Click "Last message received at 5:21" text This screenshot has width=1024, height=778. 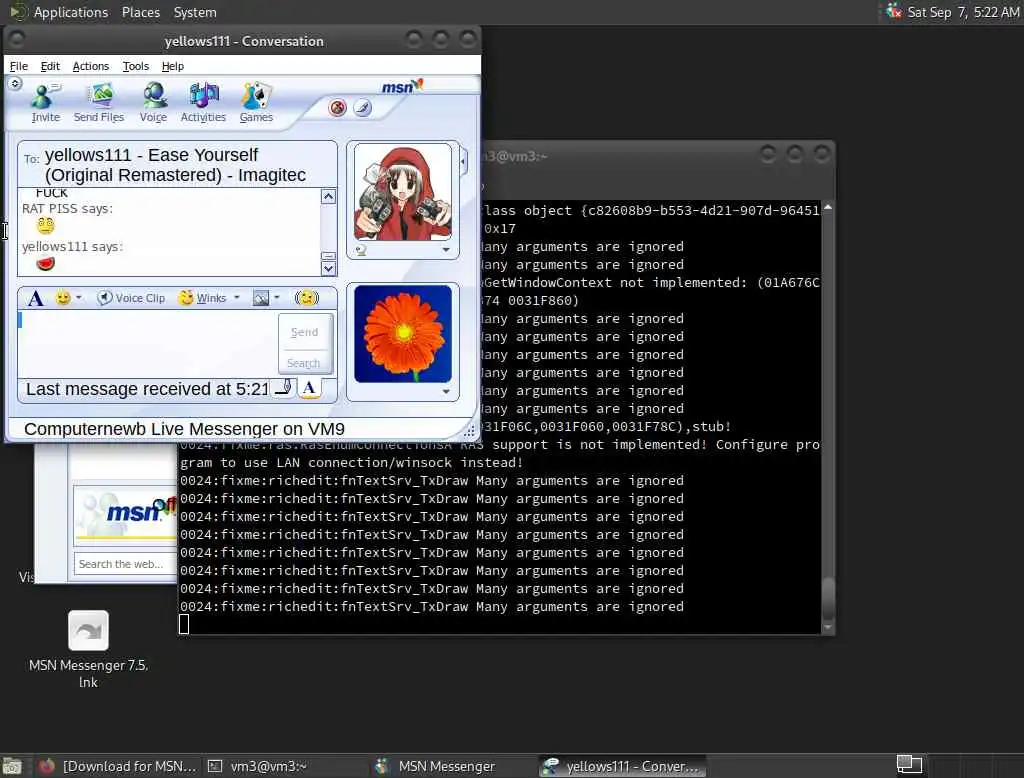147,389
